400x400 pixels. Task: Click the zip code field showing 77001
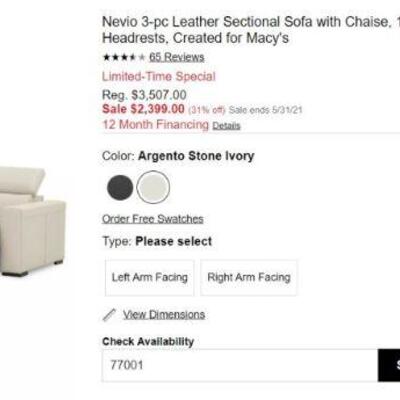pyautogui.click(x=240, y=365)
